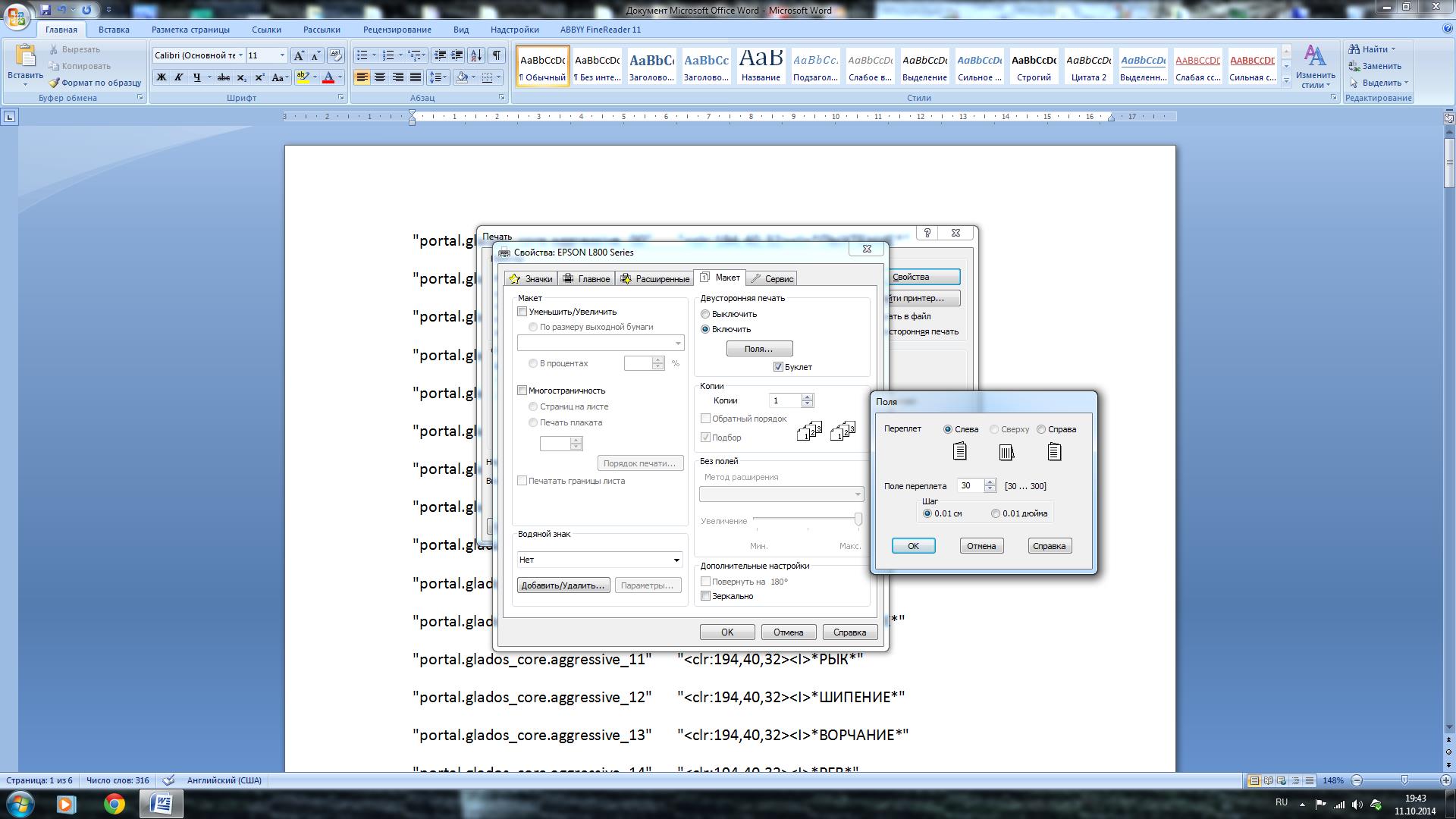Viewport: 1456px width, 819px height.
Task: Decrease paragraph indent
Action: click(x=439, y=55)
